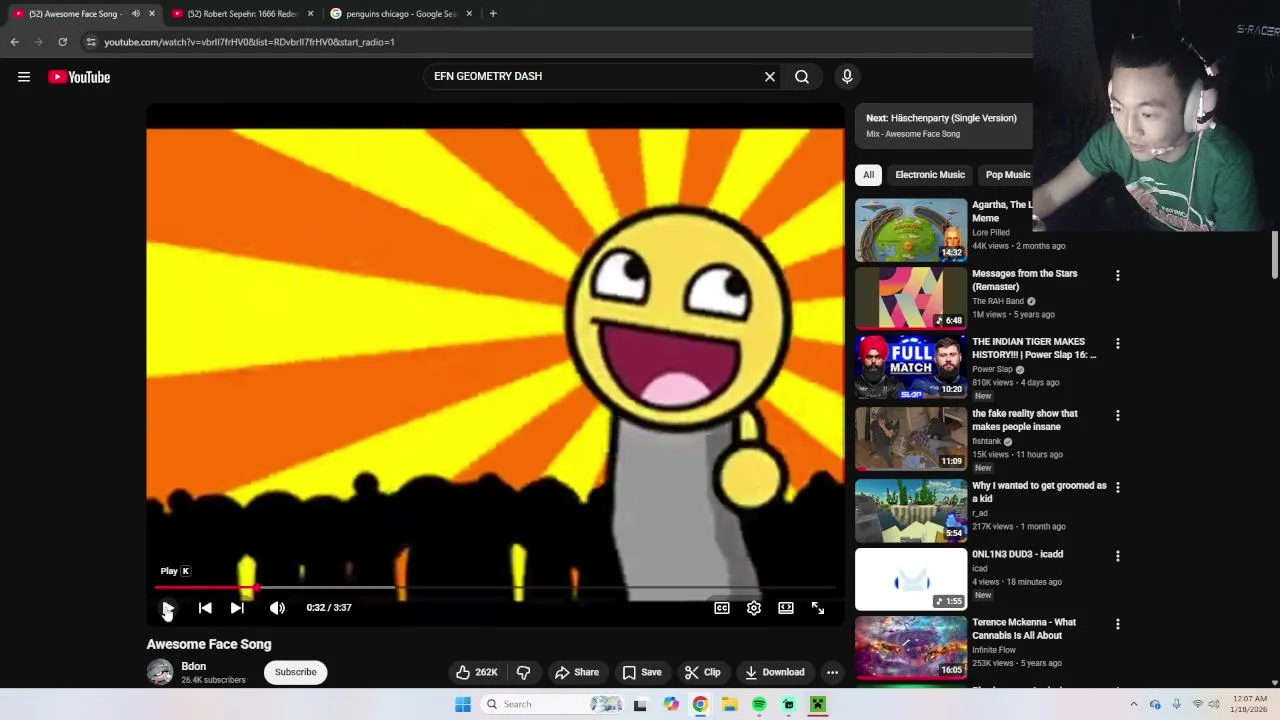1280x720 pixels.
Task: Open options menu for Terence Mckenna video
Action: coord(1118,624)
